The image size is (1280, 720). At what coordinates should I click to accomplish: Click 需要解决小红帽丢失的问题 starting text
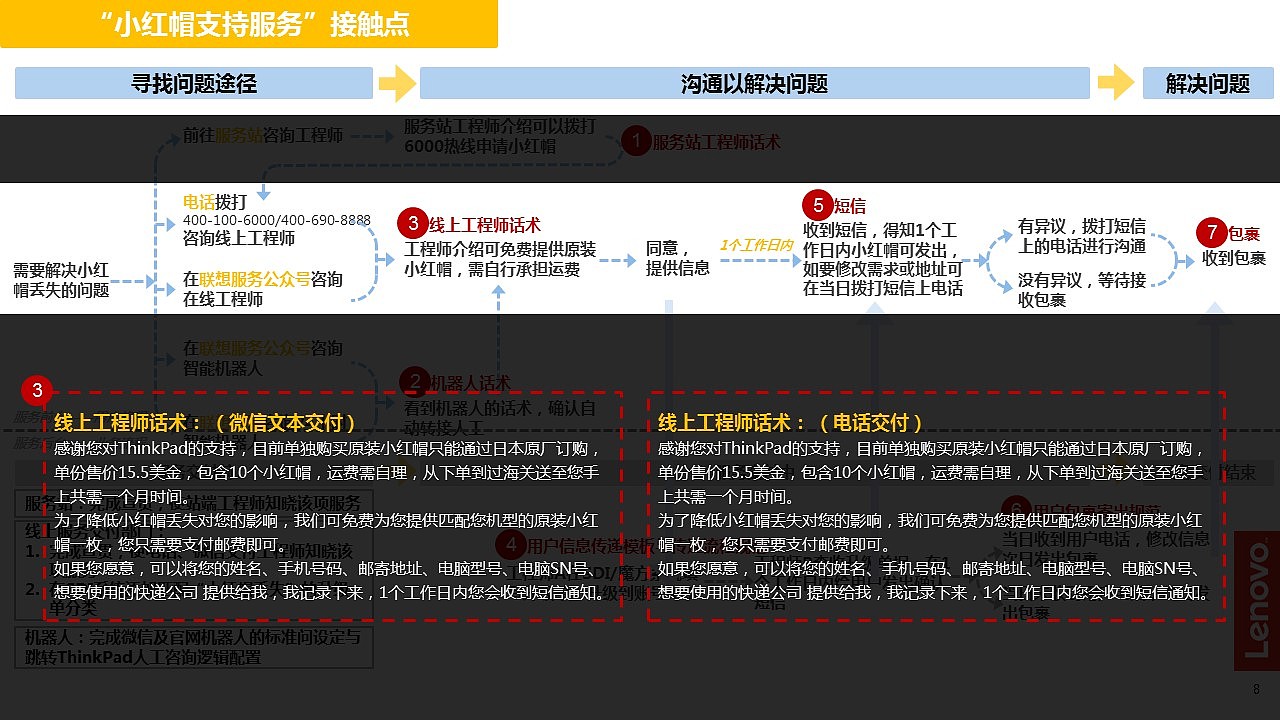(x=61, y=279)
